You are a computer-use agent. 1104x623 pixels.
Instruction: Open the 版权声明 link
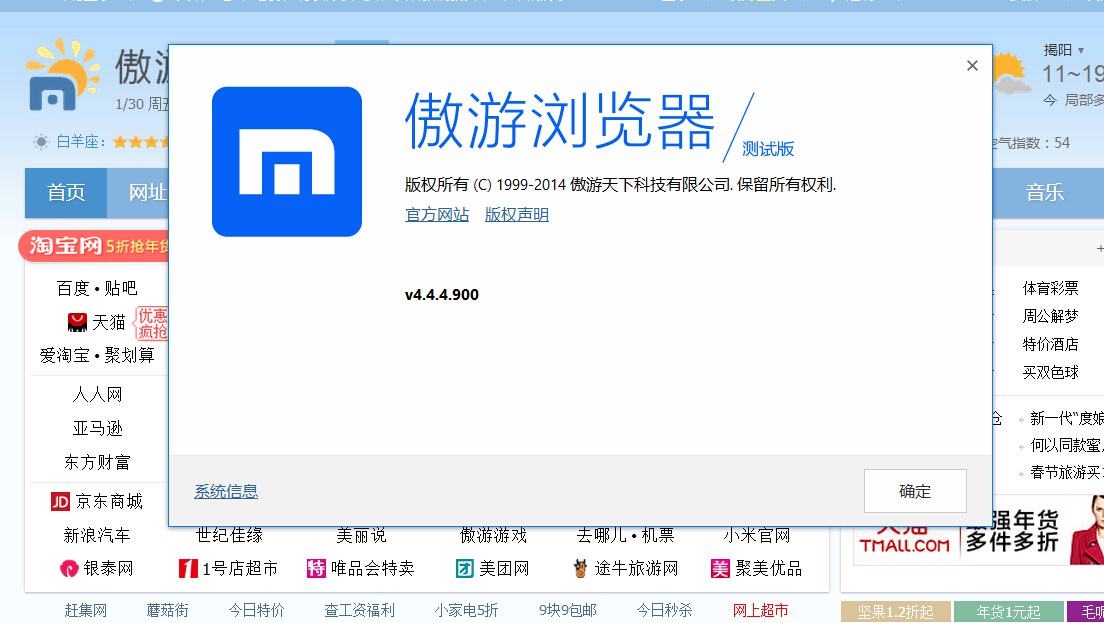517,215
